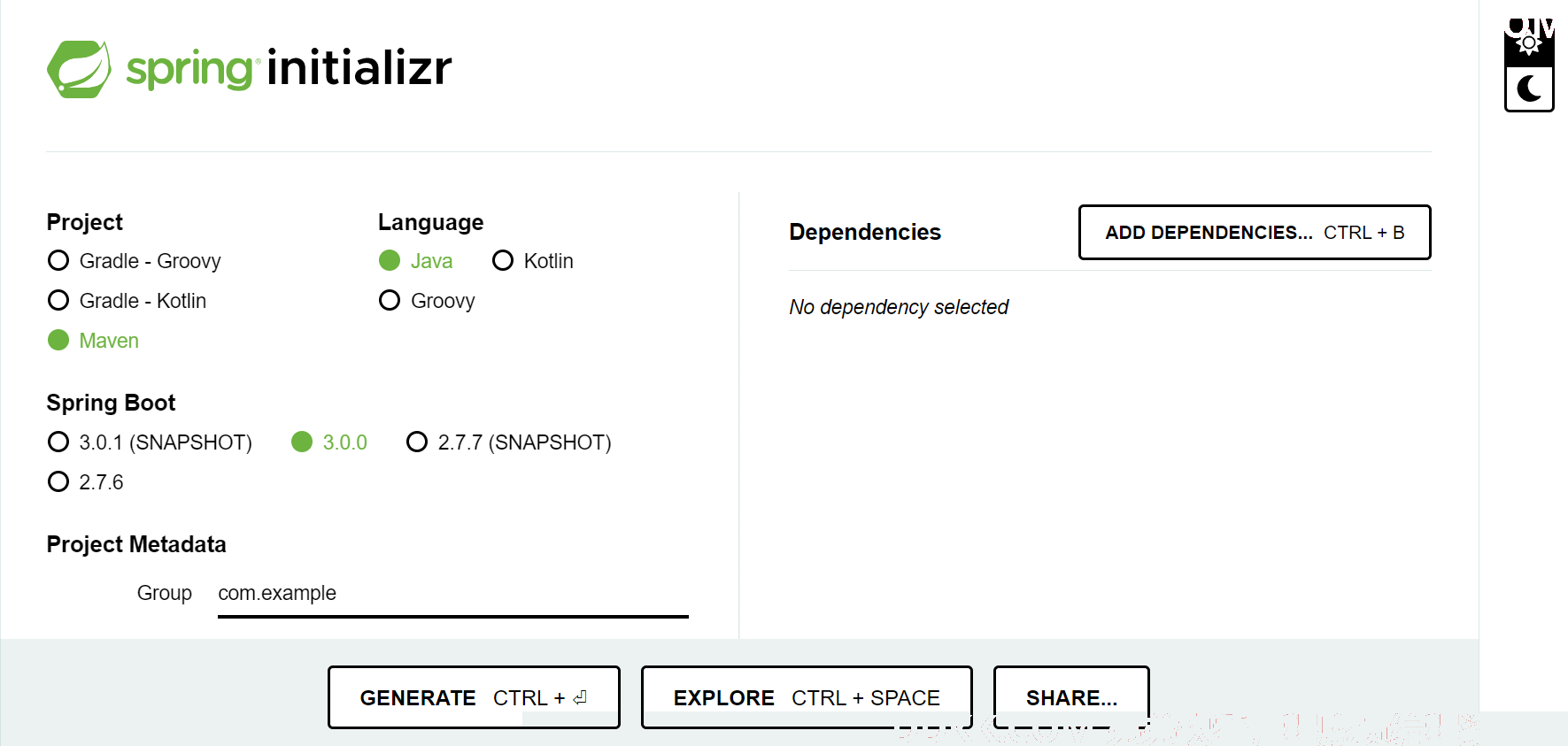Select Spring Boot version 2.7.6

[85, 482]
